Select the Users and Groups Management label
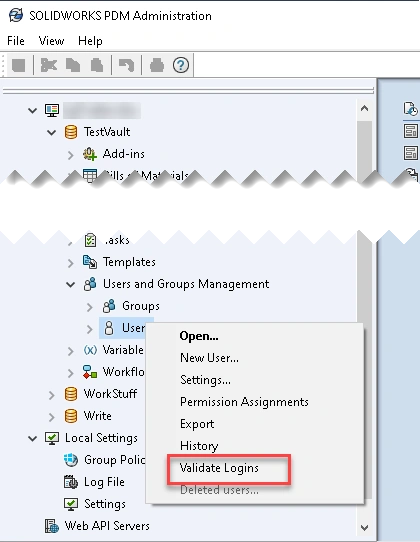The width and height of the screenshot is (420, 542). click(186, 284)
